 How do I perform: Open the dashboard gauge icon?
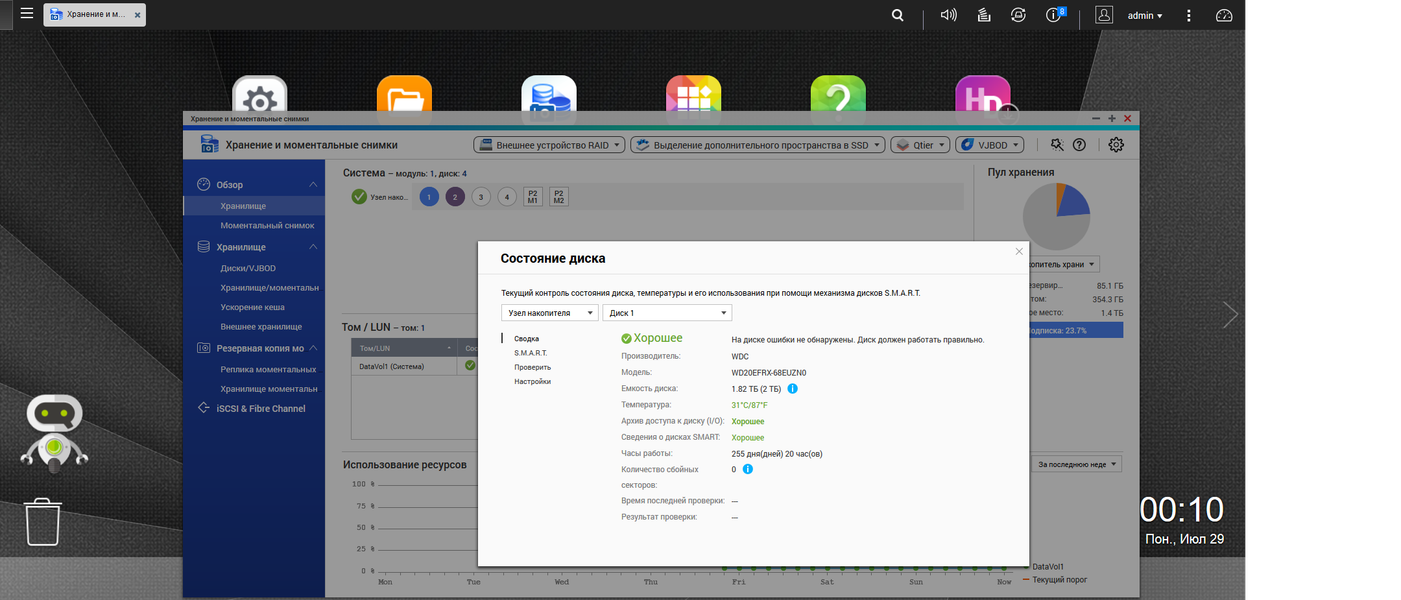[1224, 15]
